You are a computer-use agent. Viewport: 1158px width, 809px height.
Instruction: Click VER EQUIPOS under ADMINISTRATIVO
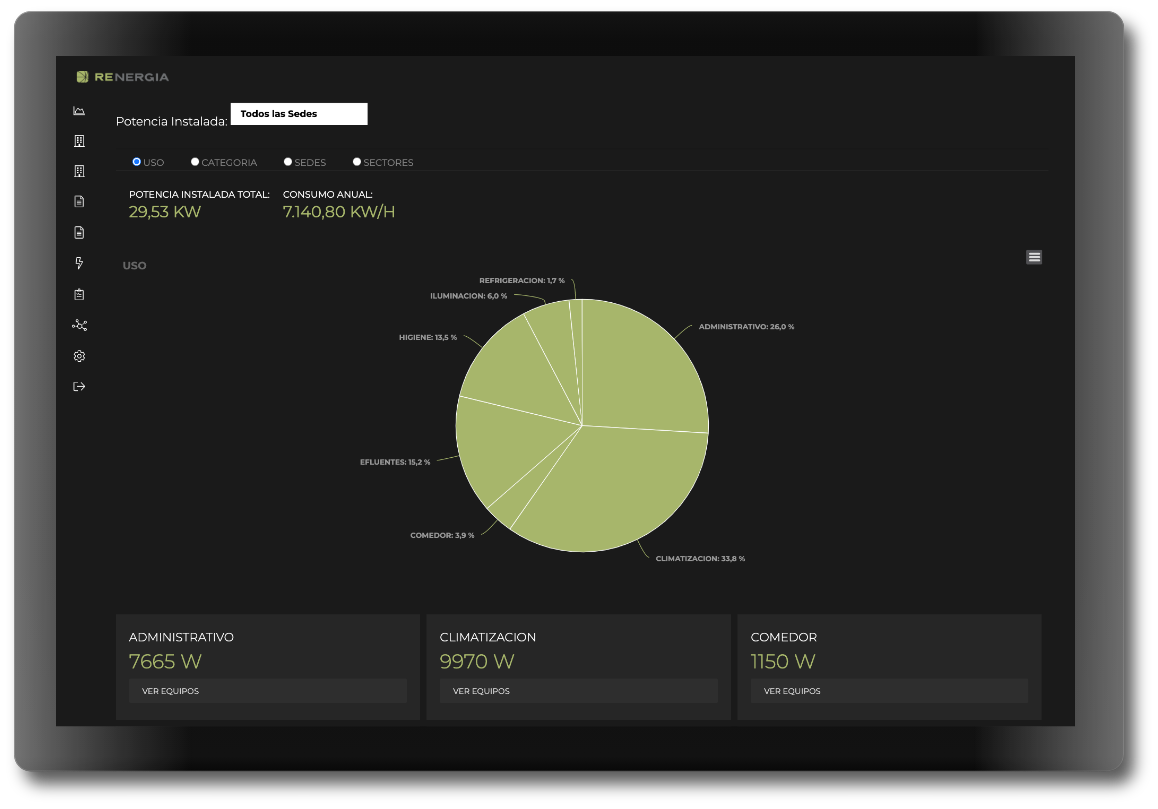point(267,691)
